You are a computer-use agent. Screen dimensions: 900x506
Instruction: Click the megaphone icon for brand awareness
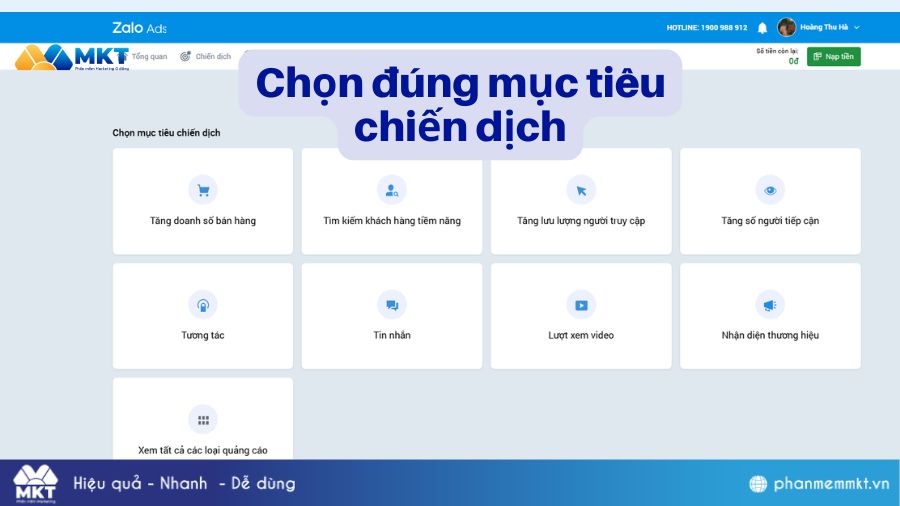coord(770,305)
